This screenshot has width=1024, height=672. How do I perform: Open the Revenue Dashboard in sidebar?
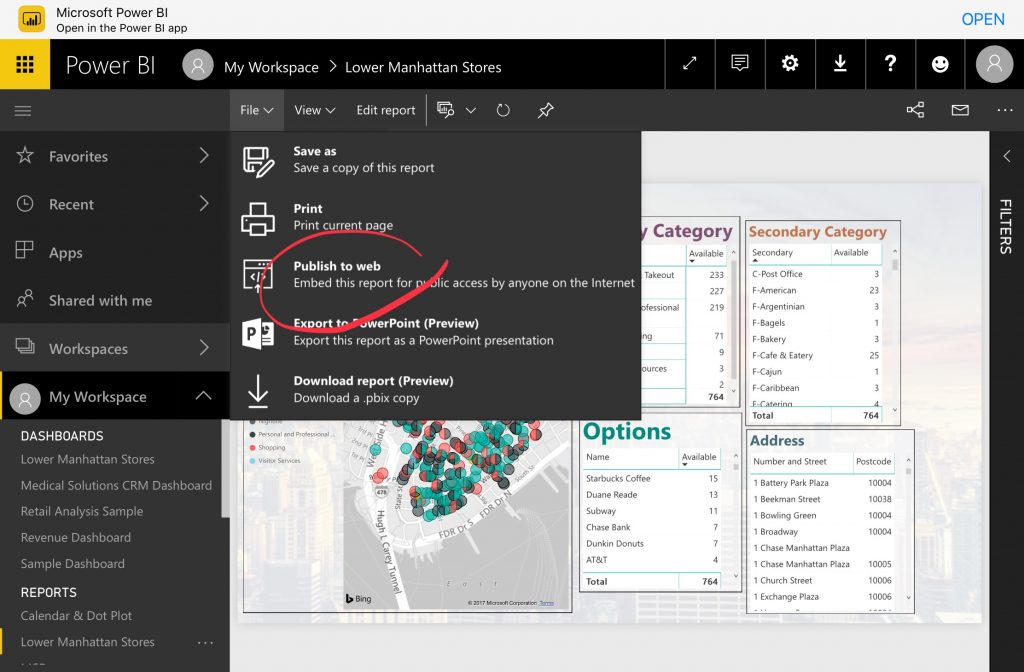click(x=76, y=537)
